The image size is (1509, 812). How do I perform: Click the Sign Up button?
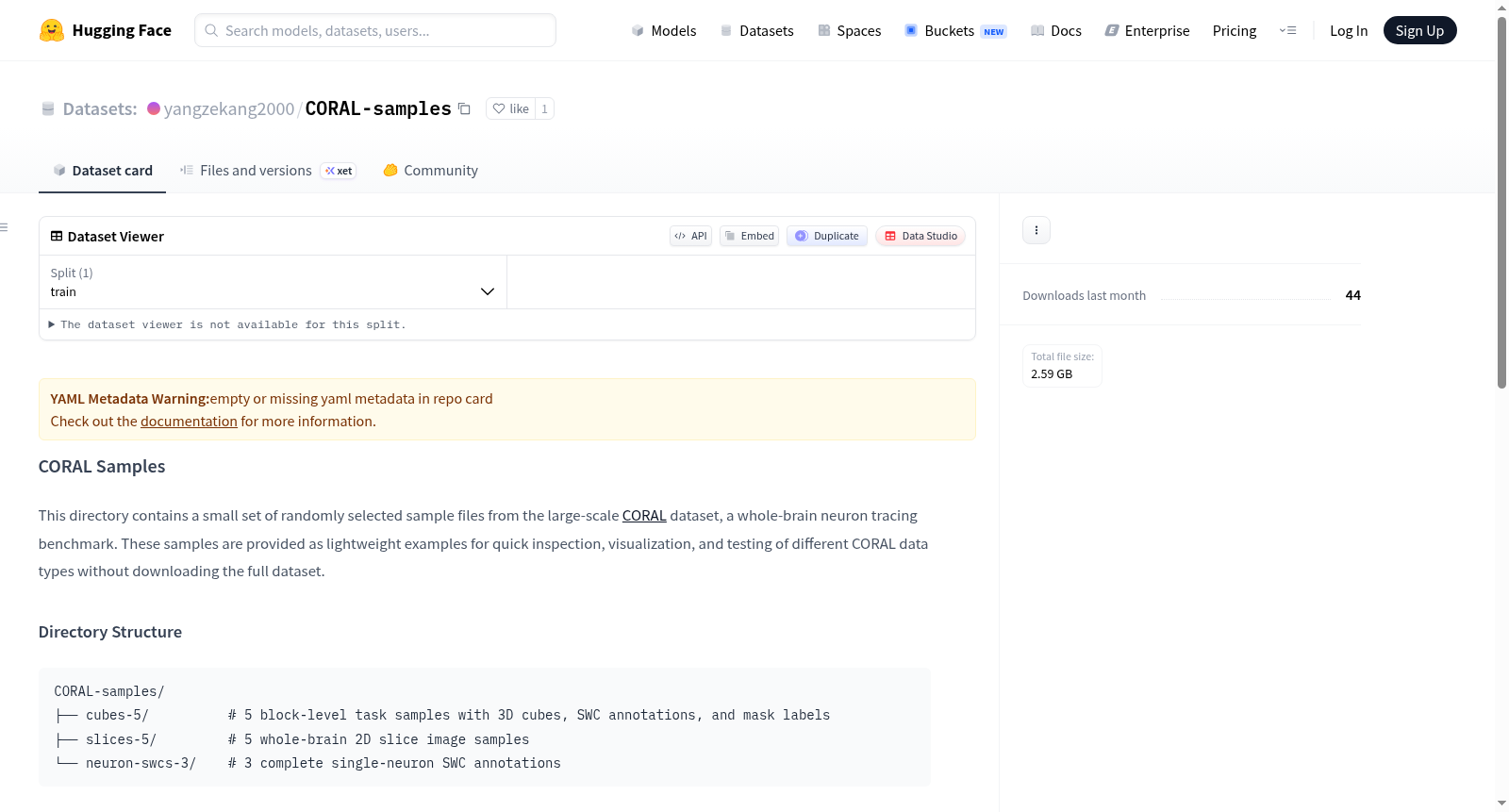click(x=1419, y=30)
